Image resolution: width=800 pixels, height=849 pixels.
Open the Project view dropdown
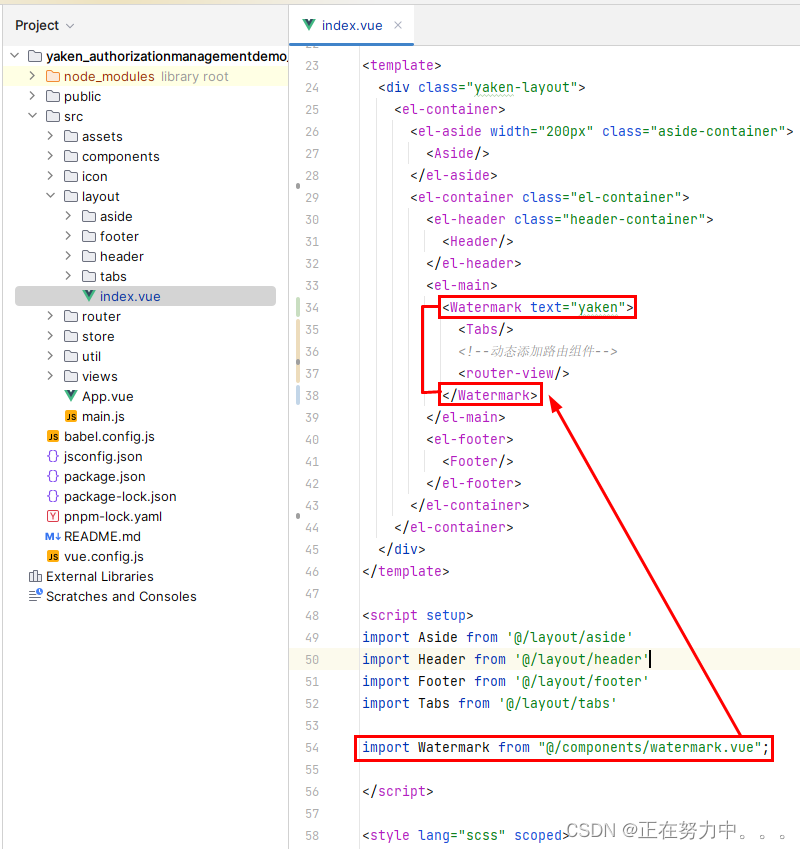point(44,25)
